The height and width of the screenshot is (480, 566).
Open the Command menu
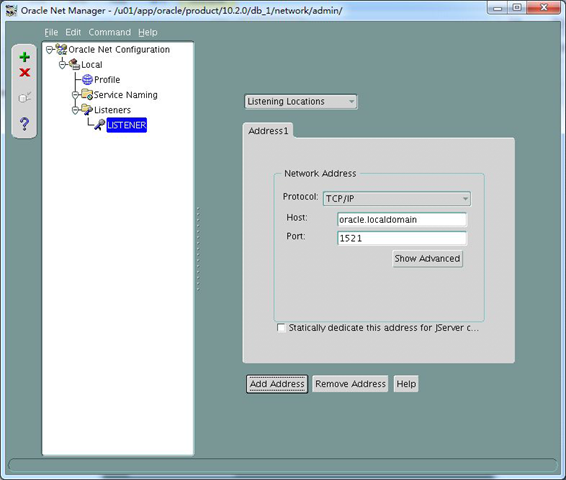point(110,32)
